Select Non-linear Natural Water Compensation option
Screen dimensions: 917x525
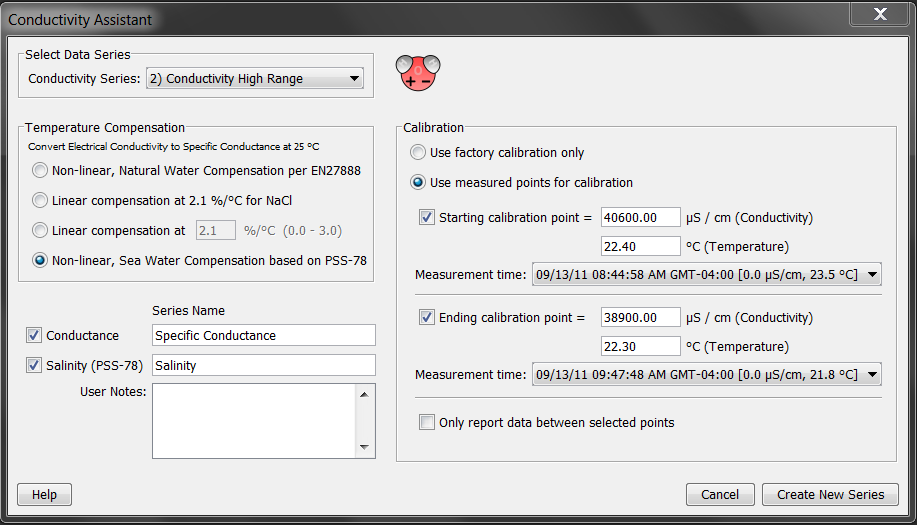click(x=40, y=170)
